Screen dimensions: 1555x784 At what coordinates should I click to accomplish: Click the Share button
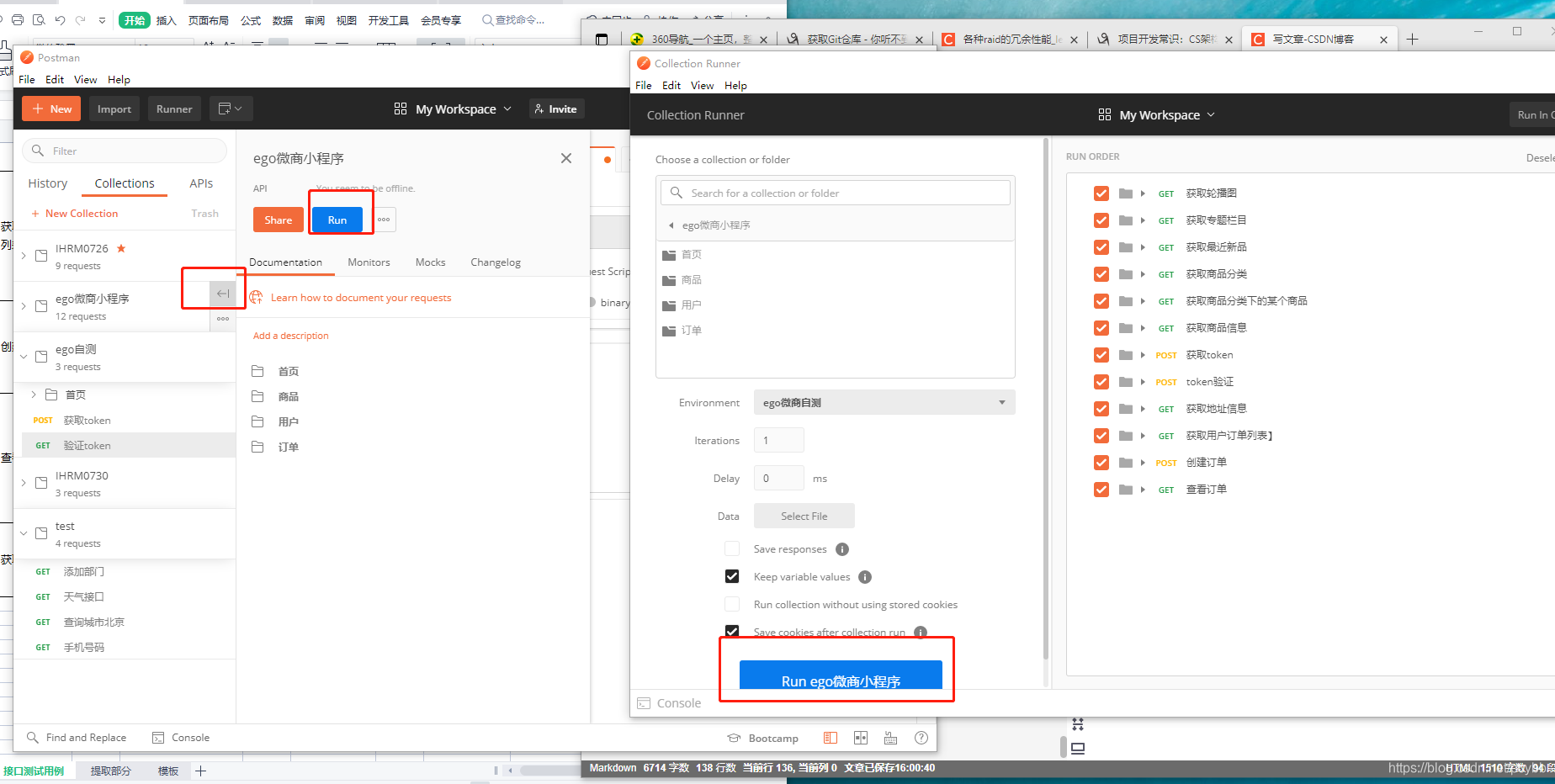[x=279, y=220]
